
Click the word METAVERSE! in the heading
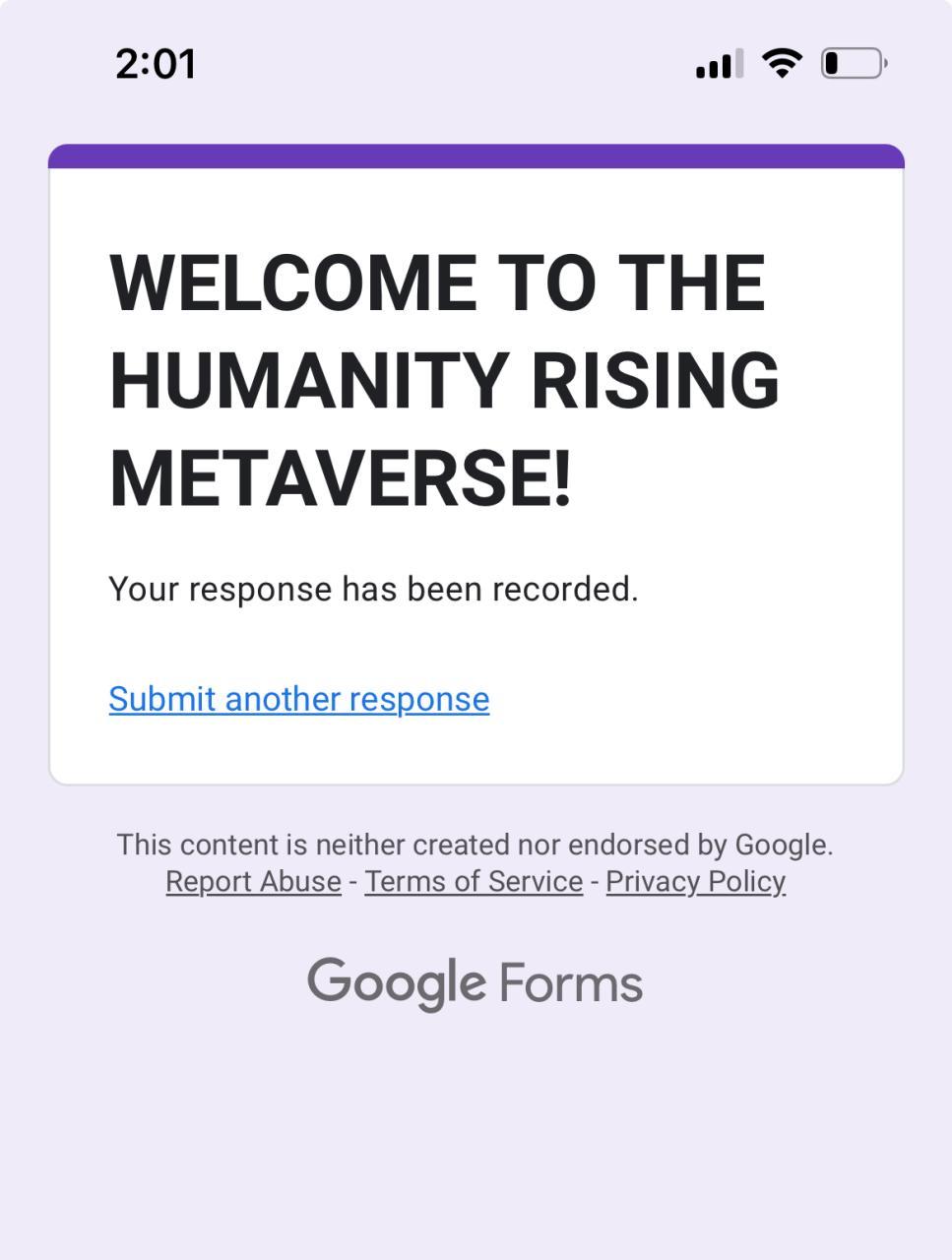click(340, 477)
